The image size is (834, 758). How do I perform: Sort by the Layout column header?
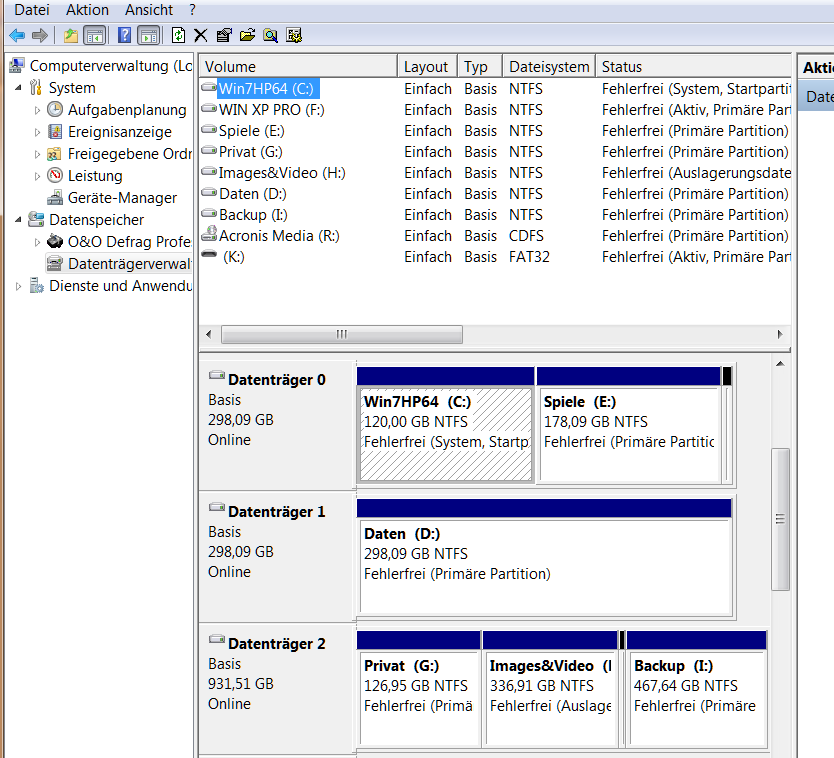coord(427,66)
